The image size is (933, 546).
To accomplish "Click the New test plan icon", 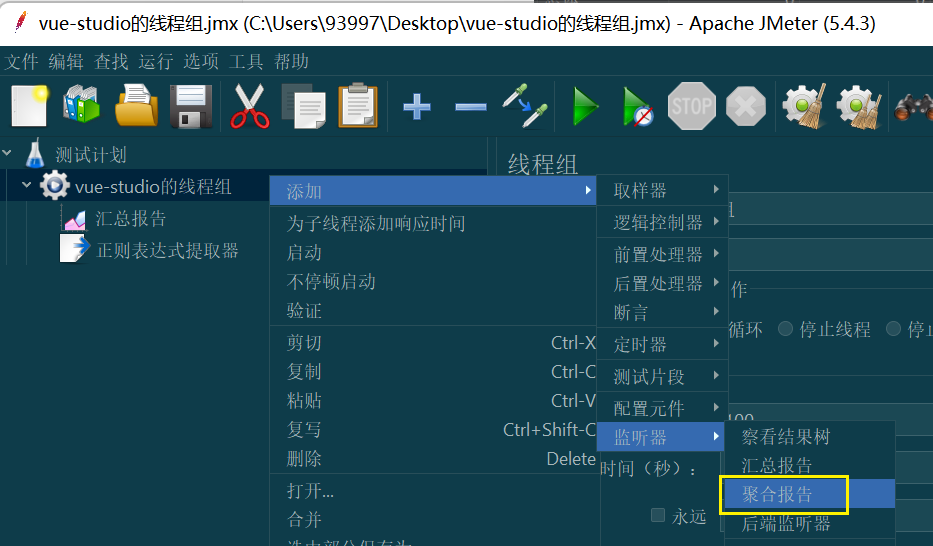I will point(30,106).
